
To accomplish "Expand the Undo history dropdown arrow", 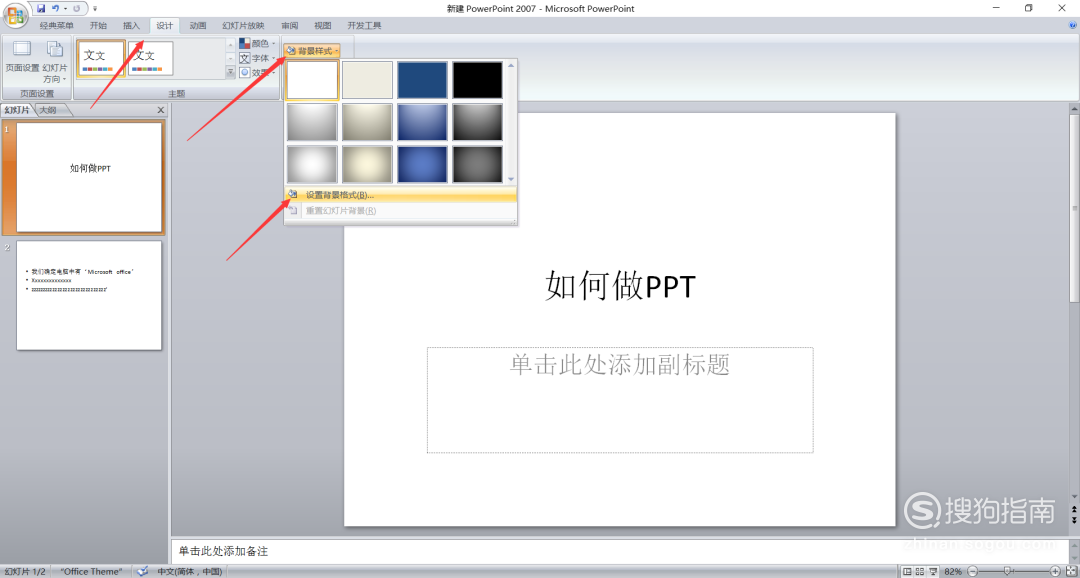I will (65, 9).
